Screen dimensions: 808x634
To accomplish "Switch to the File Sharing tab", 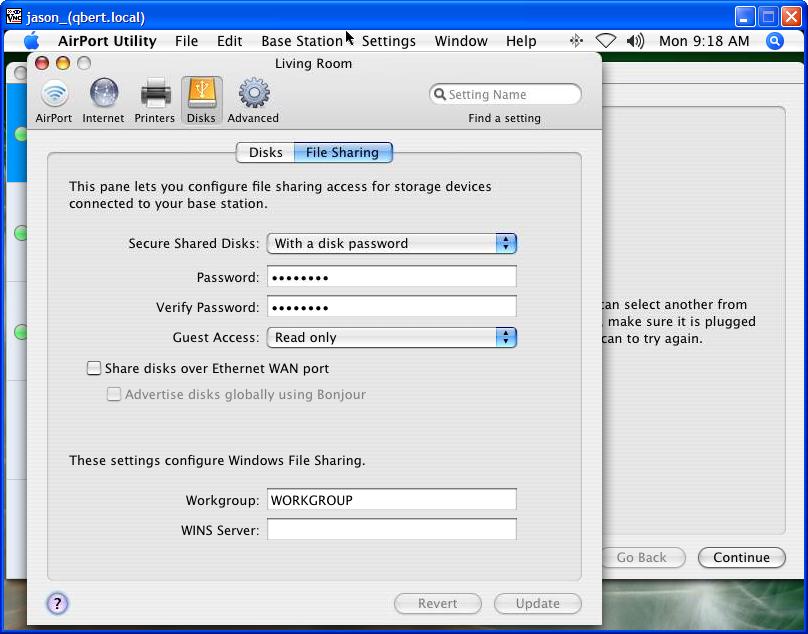I will [343, 153].
